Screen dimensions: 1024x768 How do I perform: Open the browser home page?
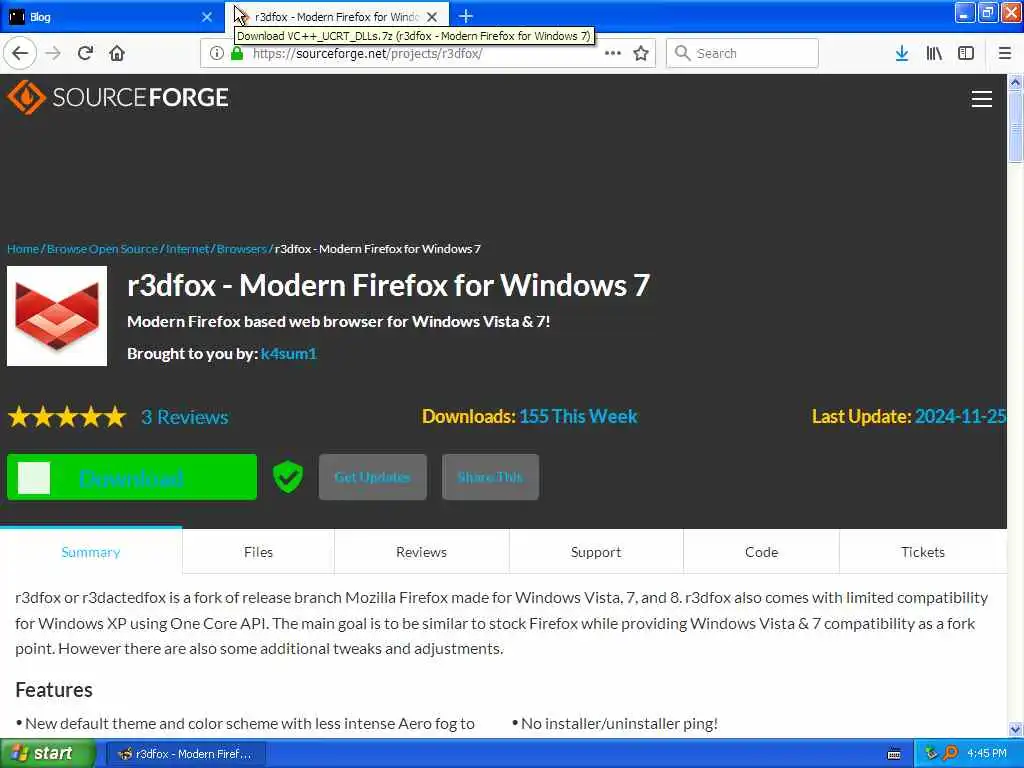[x=117, y=53]
